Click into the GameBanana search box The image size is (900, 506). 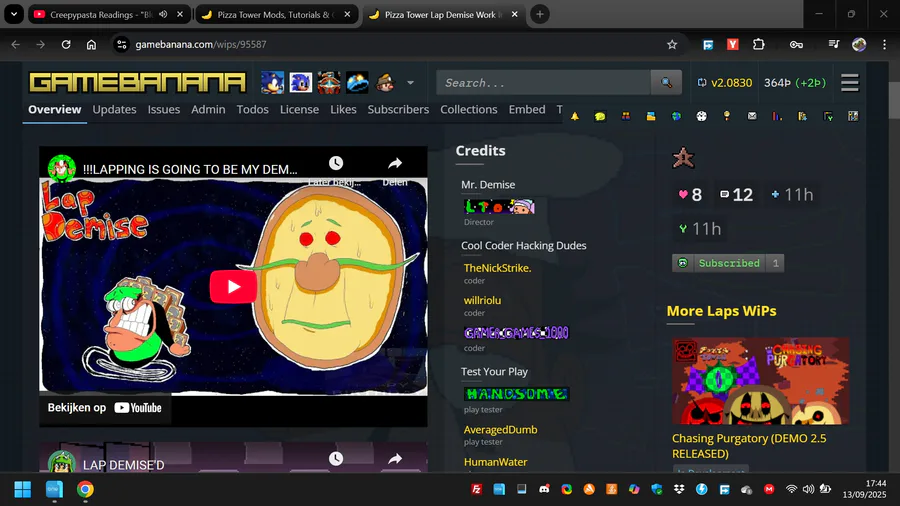point(544,83)
